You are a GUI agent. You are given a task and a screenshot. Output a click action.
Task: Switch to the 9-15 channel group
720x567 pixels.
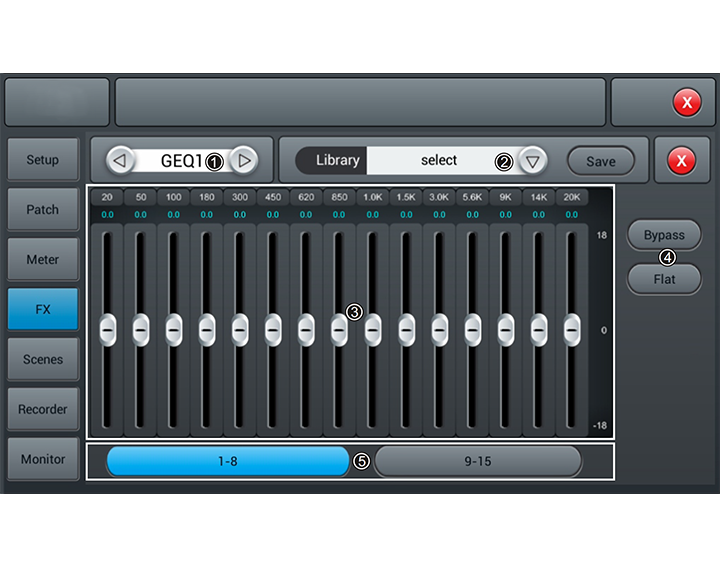point(477,461)
